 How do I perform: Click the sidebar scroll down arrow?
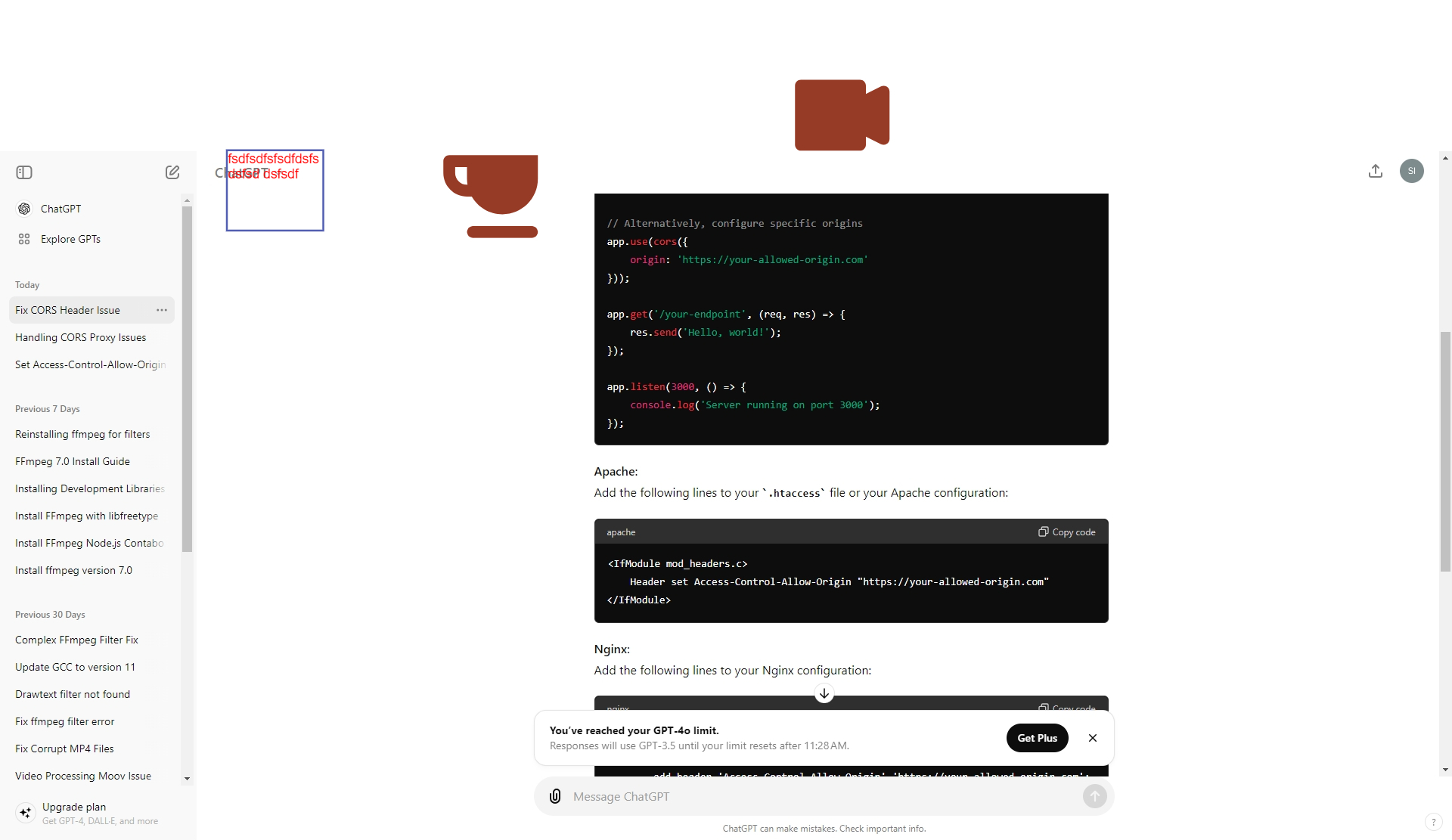coord(187,779)
